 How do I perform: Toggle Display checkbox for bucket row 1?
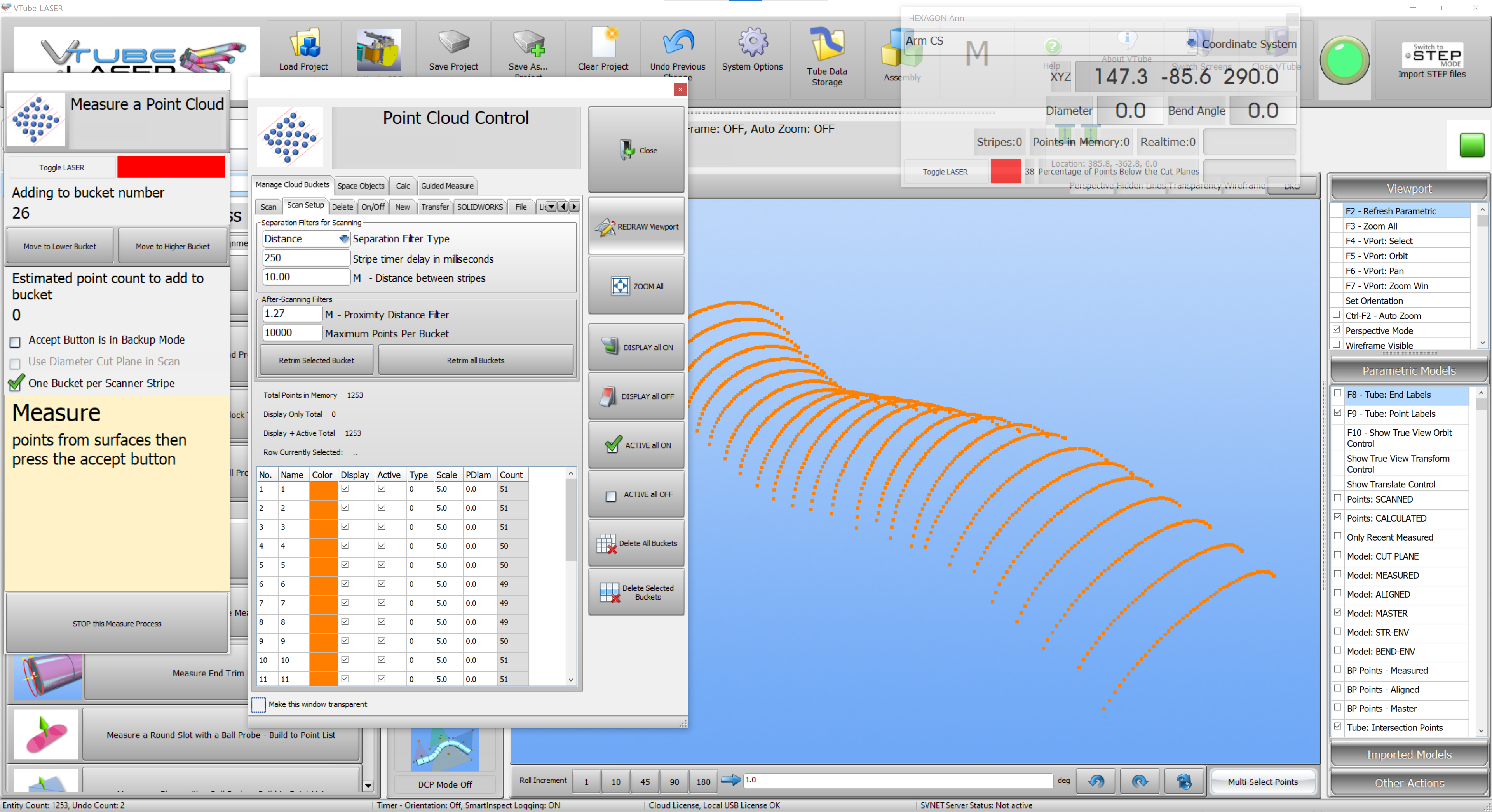tap(345, 489)
